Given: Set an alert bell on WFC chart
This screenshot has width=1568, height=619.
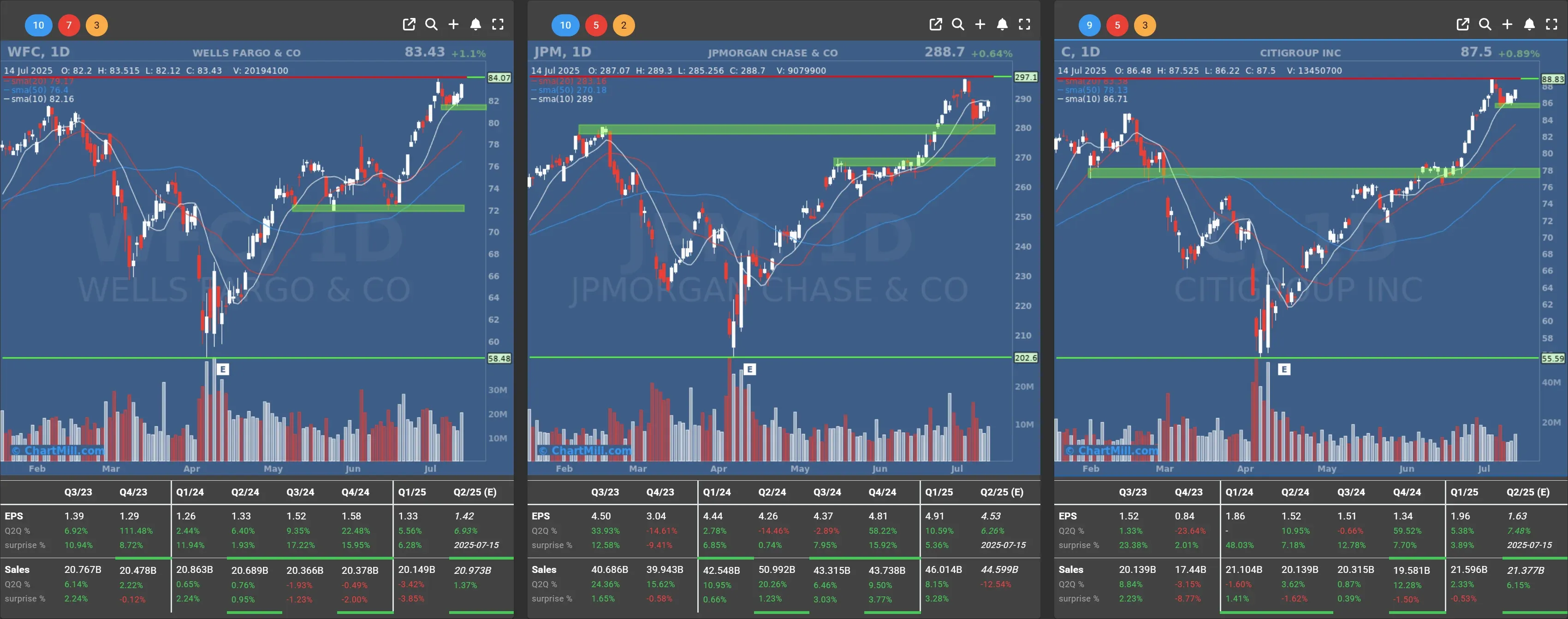Looking at the screenshot, I should coord(476,24).
